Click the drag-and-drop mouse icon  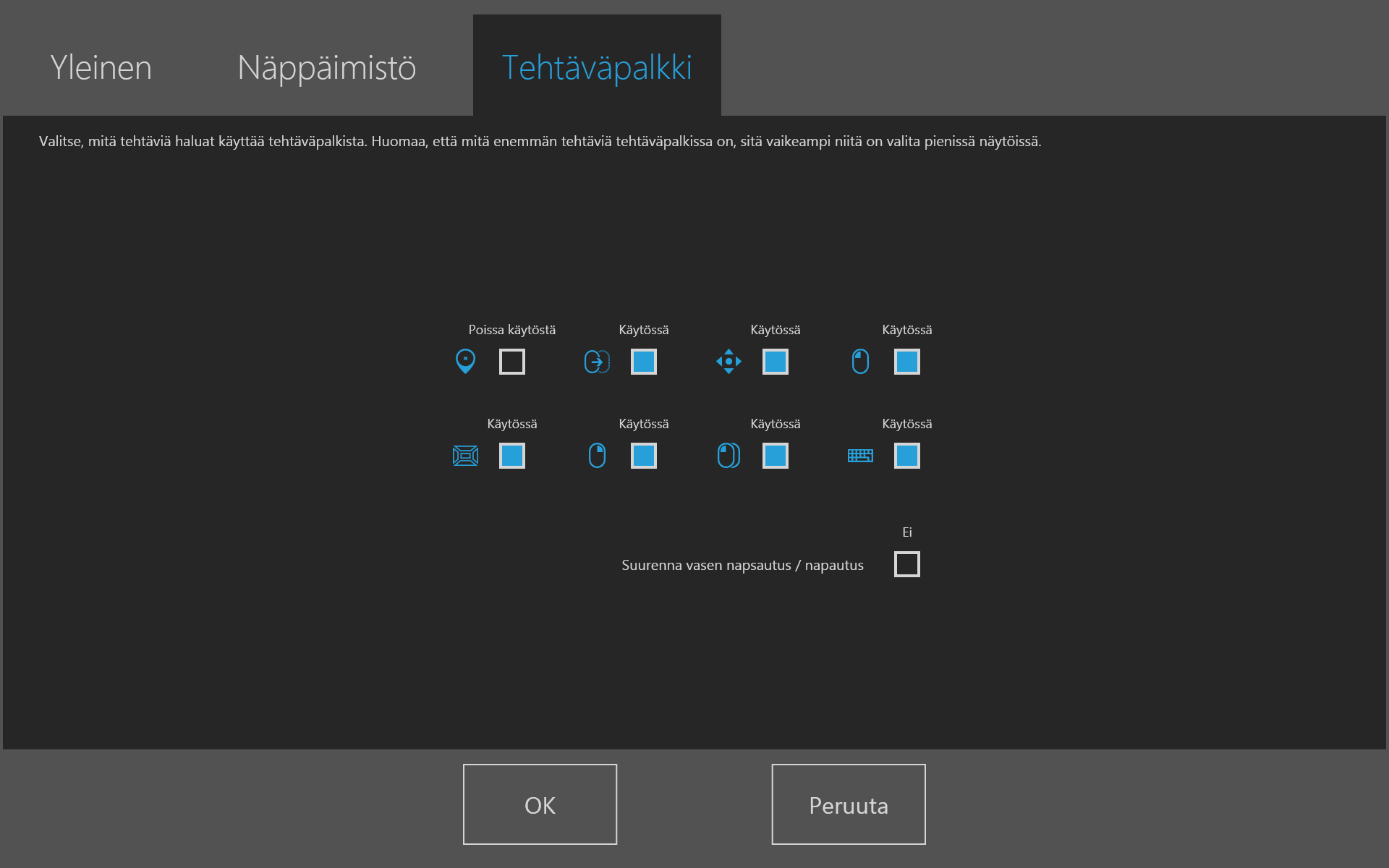tap(597, 361)
